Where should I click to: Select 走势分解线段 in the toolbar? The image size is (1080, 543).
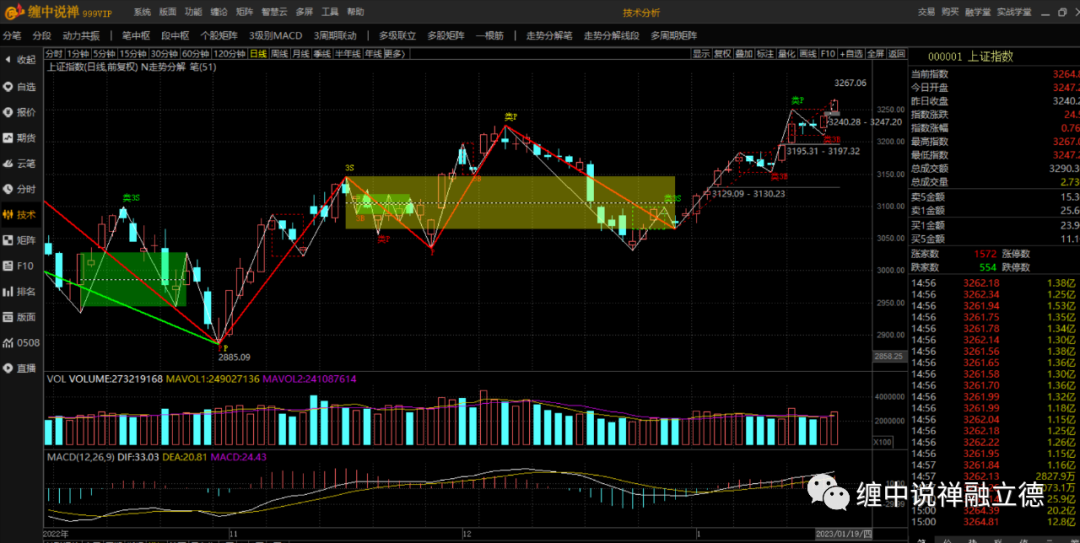point(612,36)
